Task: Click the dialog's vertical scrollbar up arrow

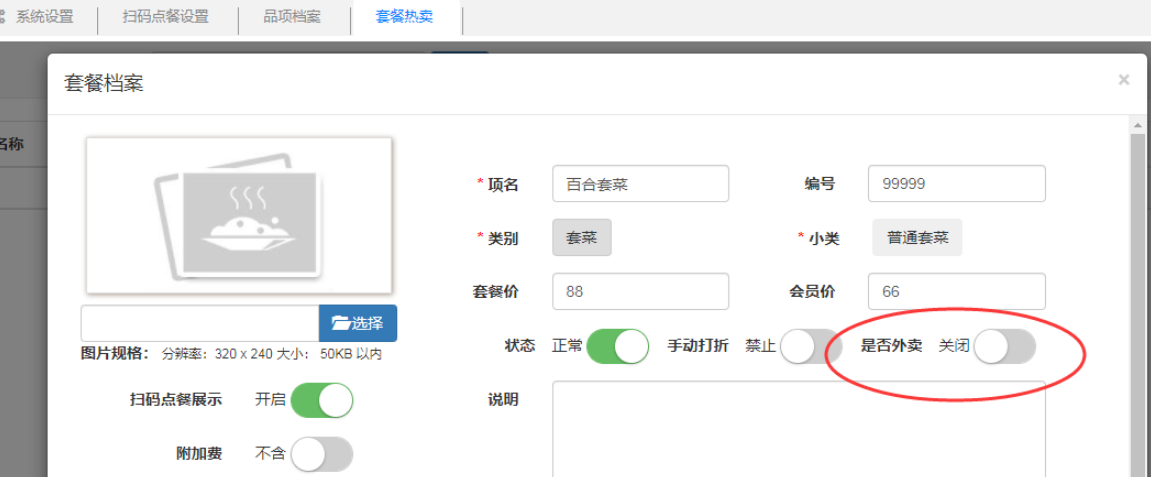Action: click(x=1137, y=125)
